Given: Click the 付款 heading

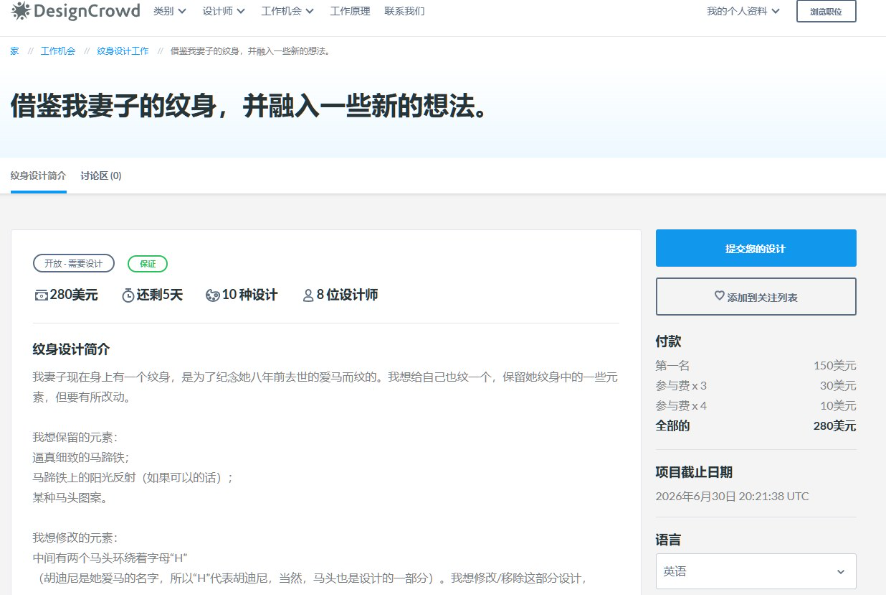Looking at the screenshot, I should point(668,341).
